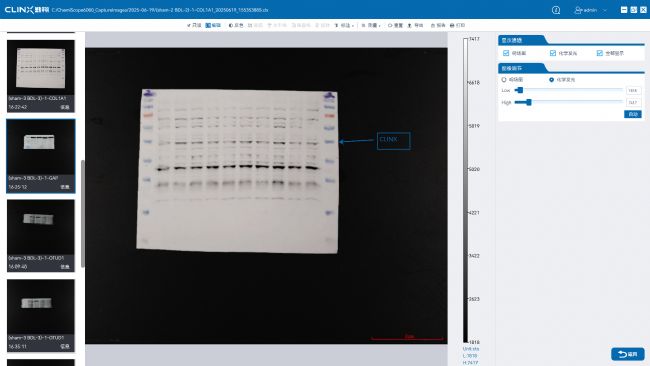The image size is (650, 366).
Task: Click the info icon in title bar
Action: [556, 10]
